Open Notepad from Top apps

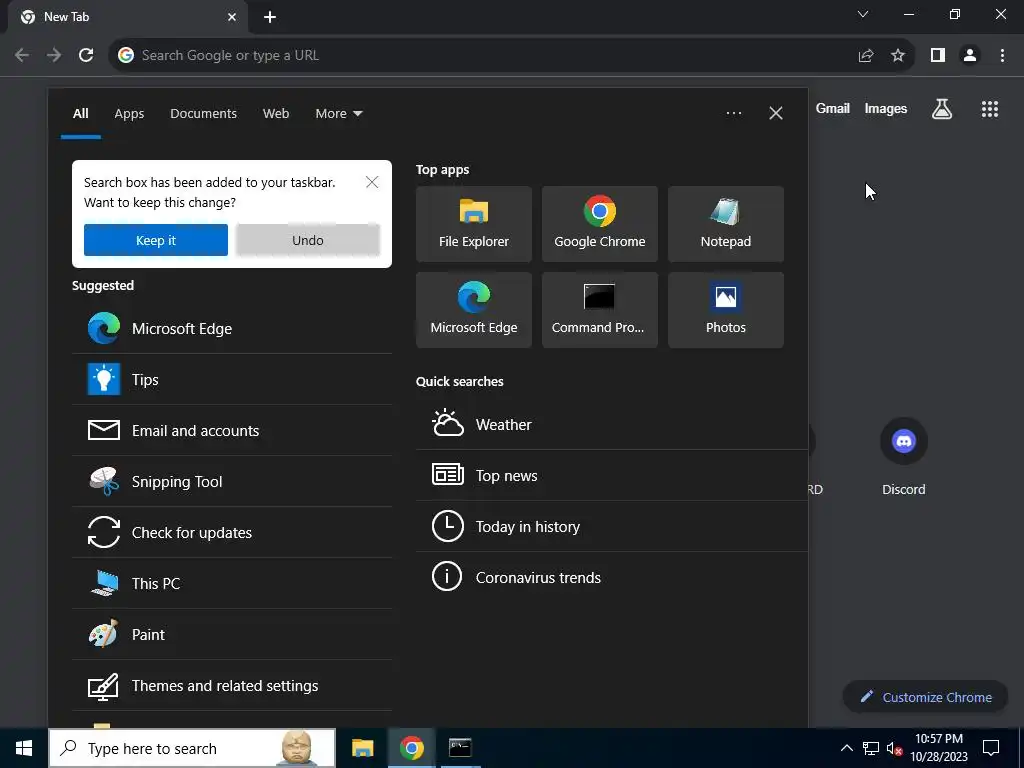click(x=726, y=224)
